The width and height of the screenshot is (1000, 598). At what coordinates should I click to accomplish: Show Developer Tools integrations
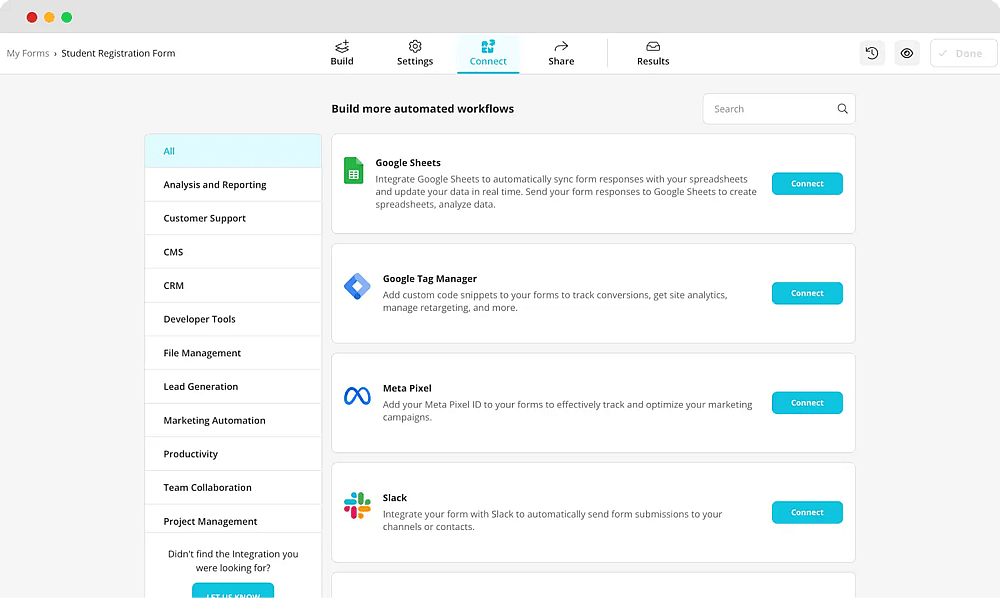tap(233, 319)
